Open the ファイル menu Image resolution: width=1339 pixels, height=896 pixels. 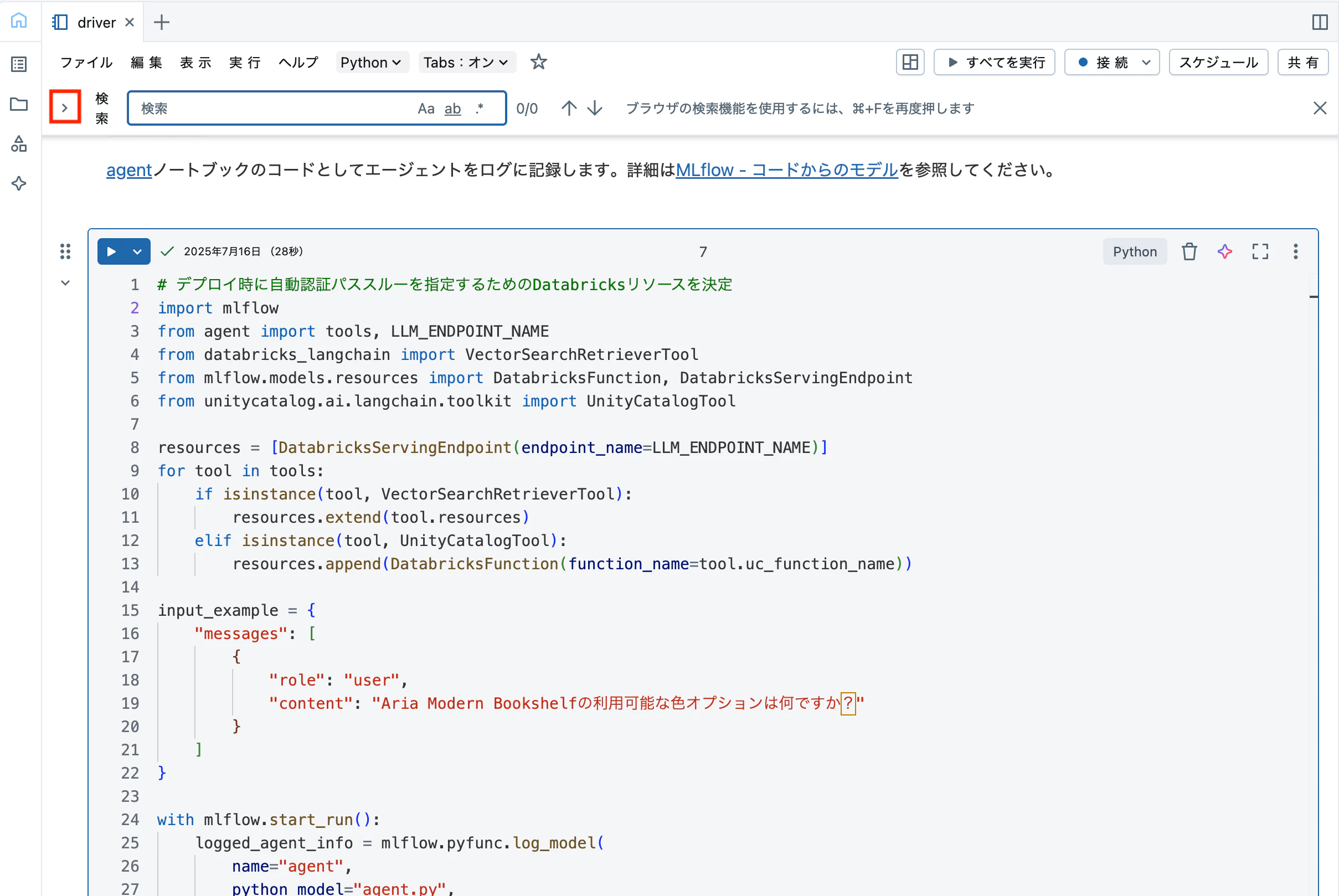coord(87,62)
